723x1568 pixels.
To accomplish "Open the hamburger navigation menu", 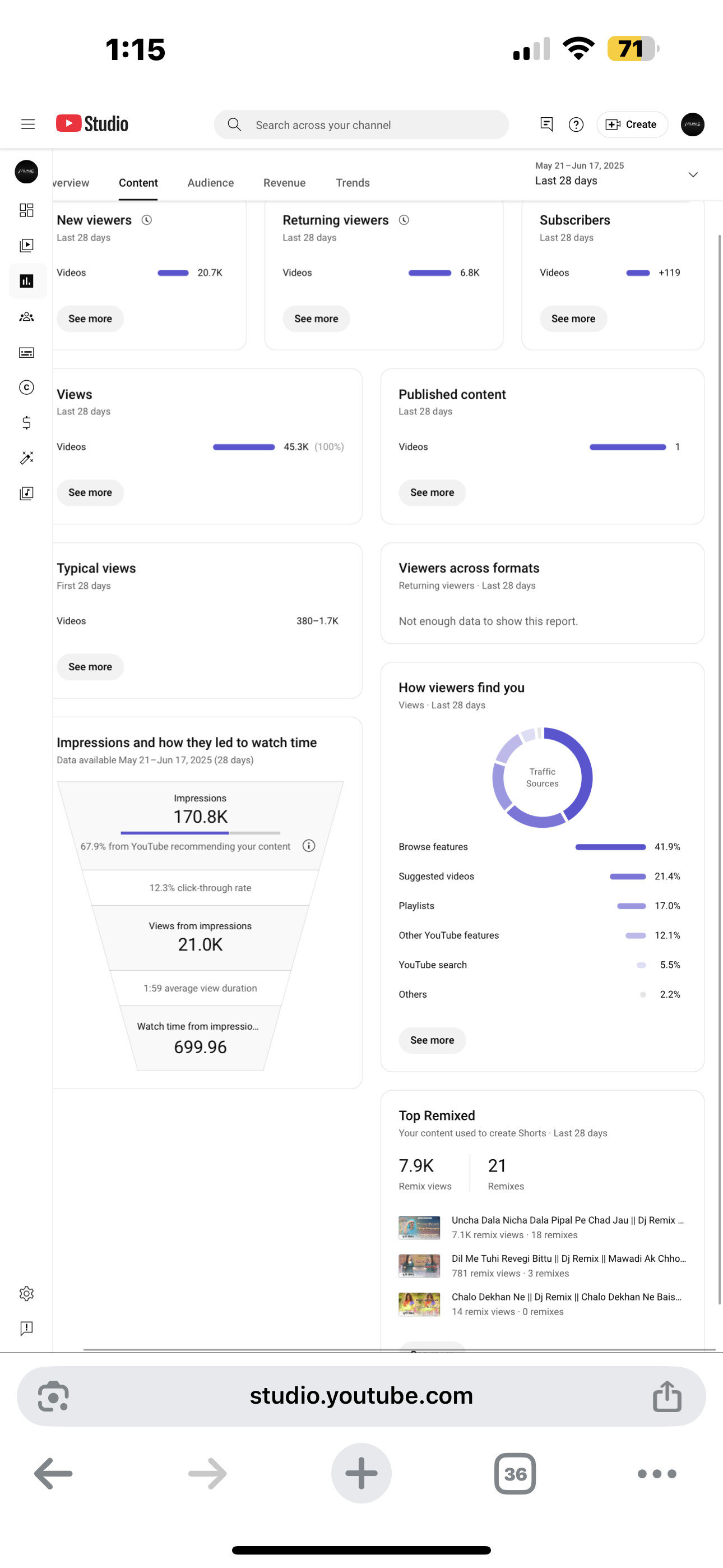I will click(x=28, y=124).
